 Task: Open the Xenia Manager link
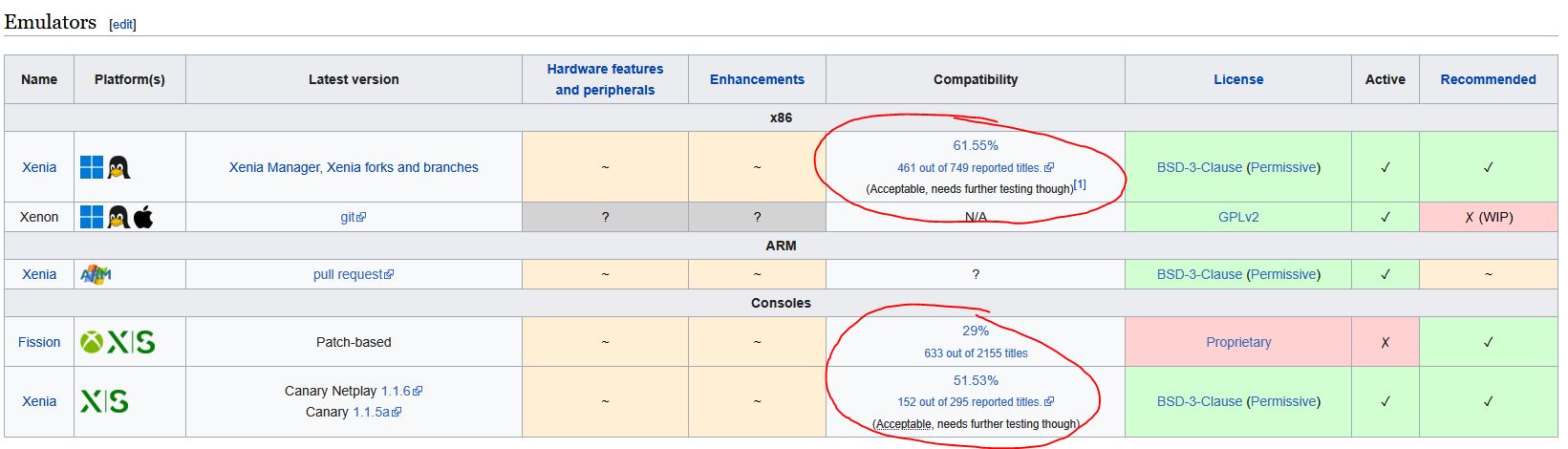pos(275,167)
